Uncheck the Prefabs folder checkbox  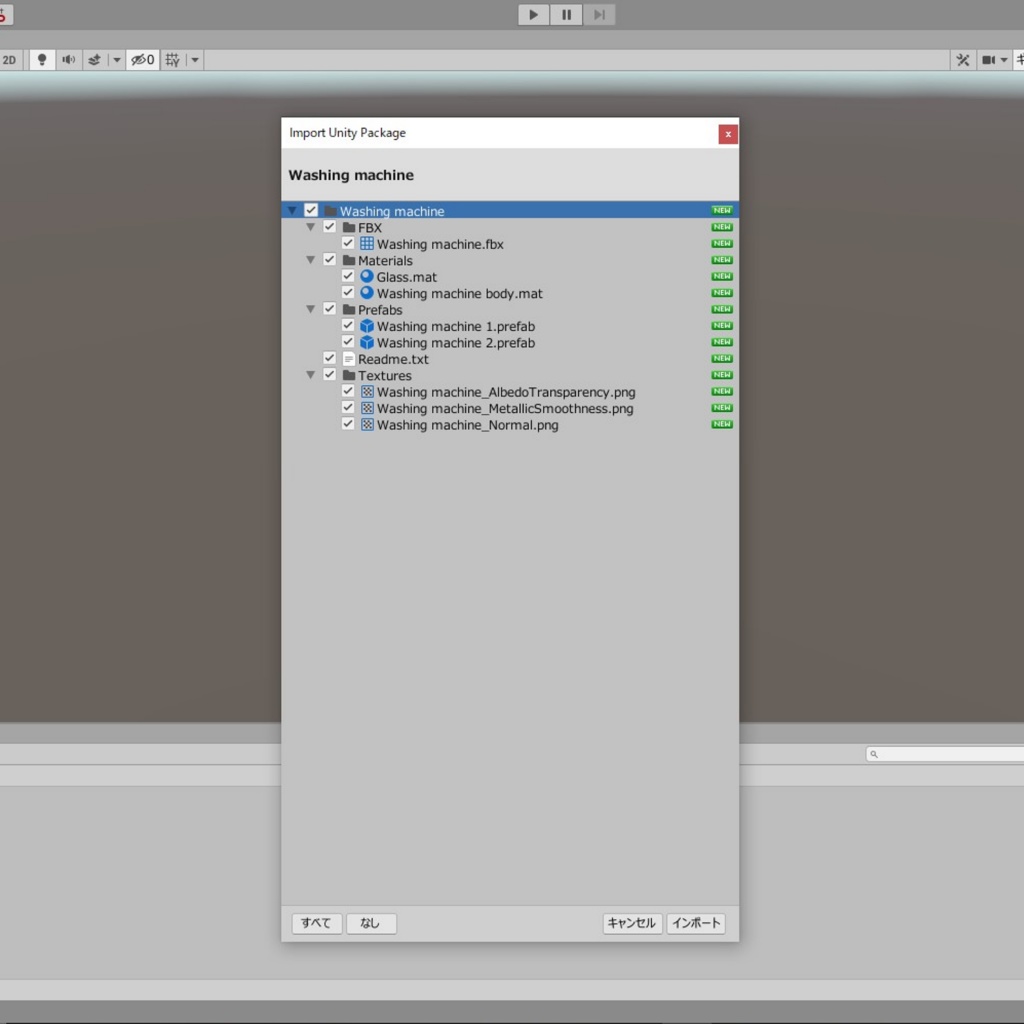329,309
